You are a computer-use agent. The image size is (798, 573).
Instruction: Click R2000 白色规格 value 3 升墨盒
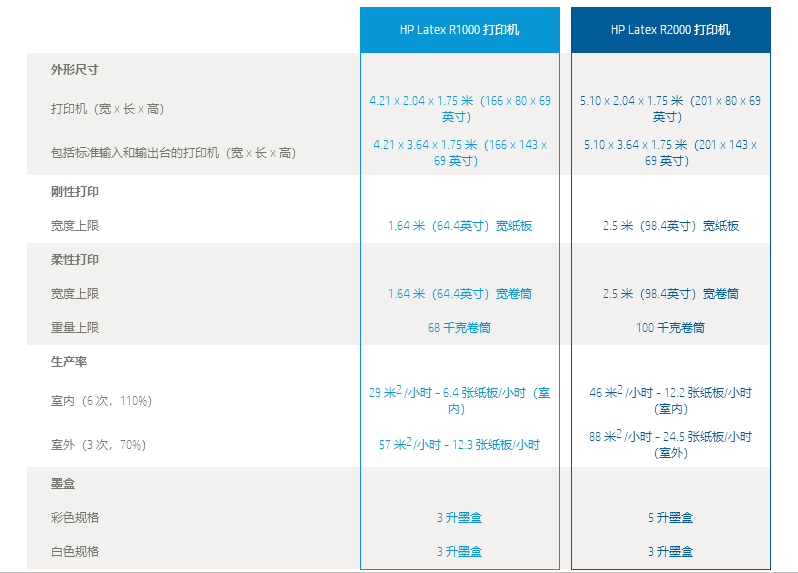point(671,552)
